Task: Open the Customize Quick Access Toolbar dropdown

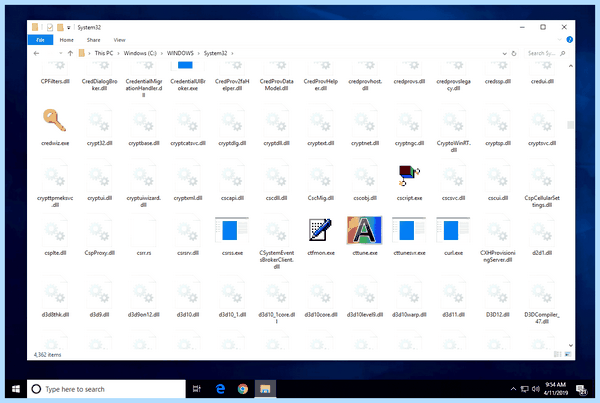Action: click(x=68, y=28)
